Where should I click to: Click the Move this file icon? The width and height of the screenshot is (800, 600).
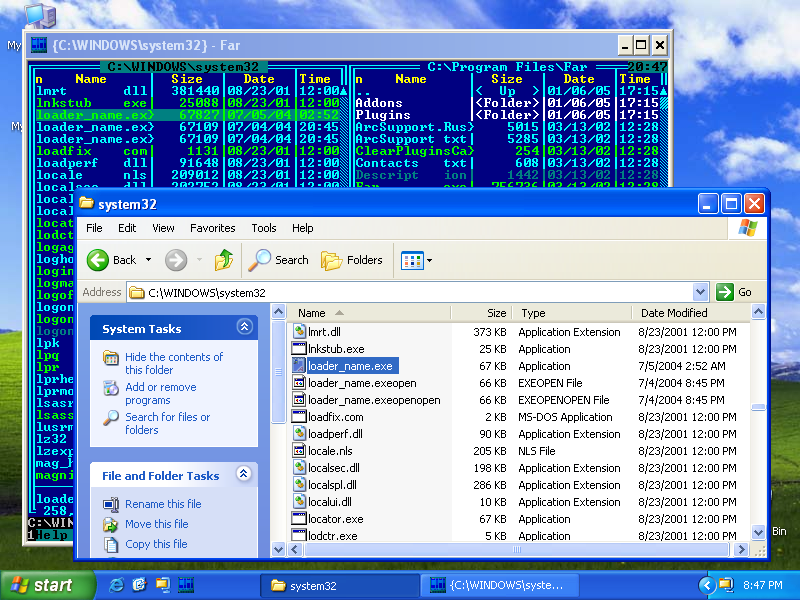pos(111,524)
